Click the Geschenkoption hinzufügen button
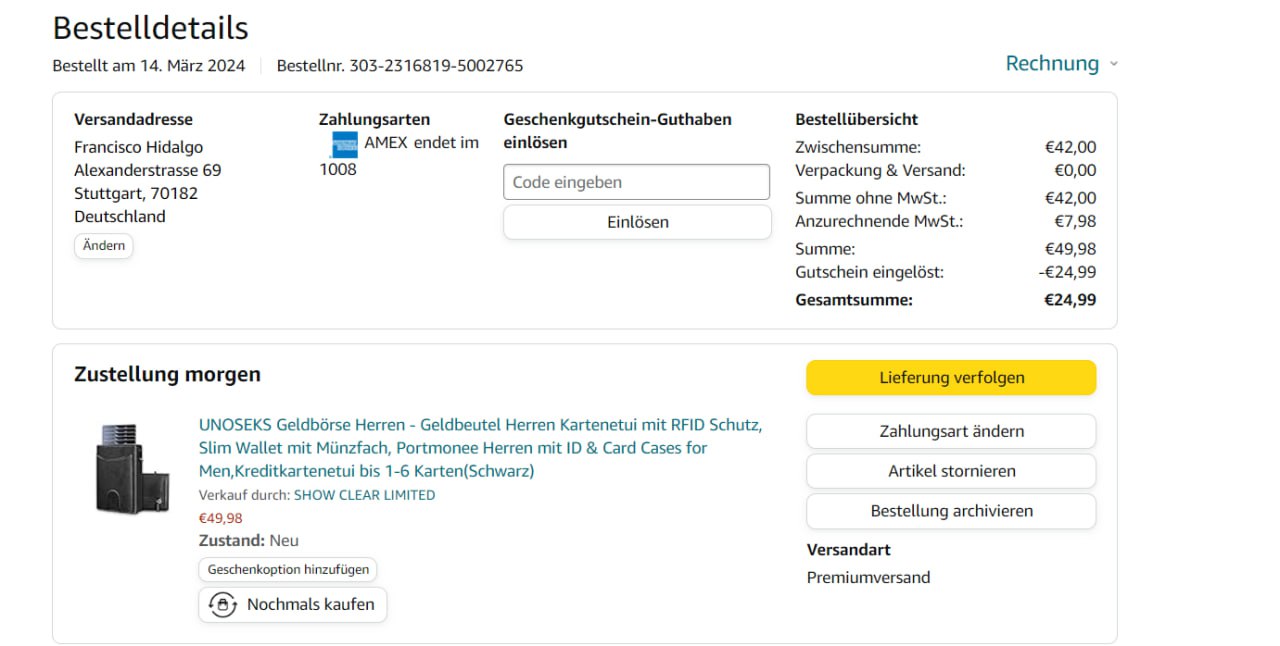The width and height of the screenshot is (1280, 646). (x=288, y=569)
